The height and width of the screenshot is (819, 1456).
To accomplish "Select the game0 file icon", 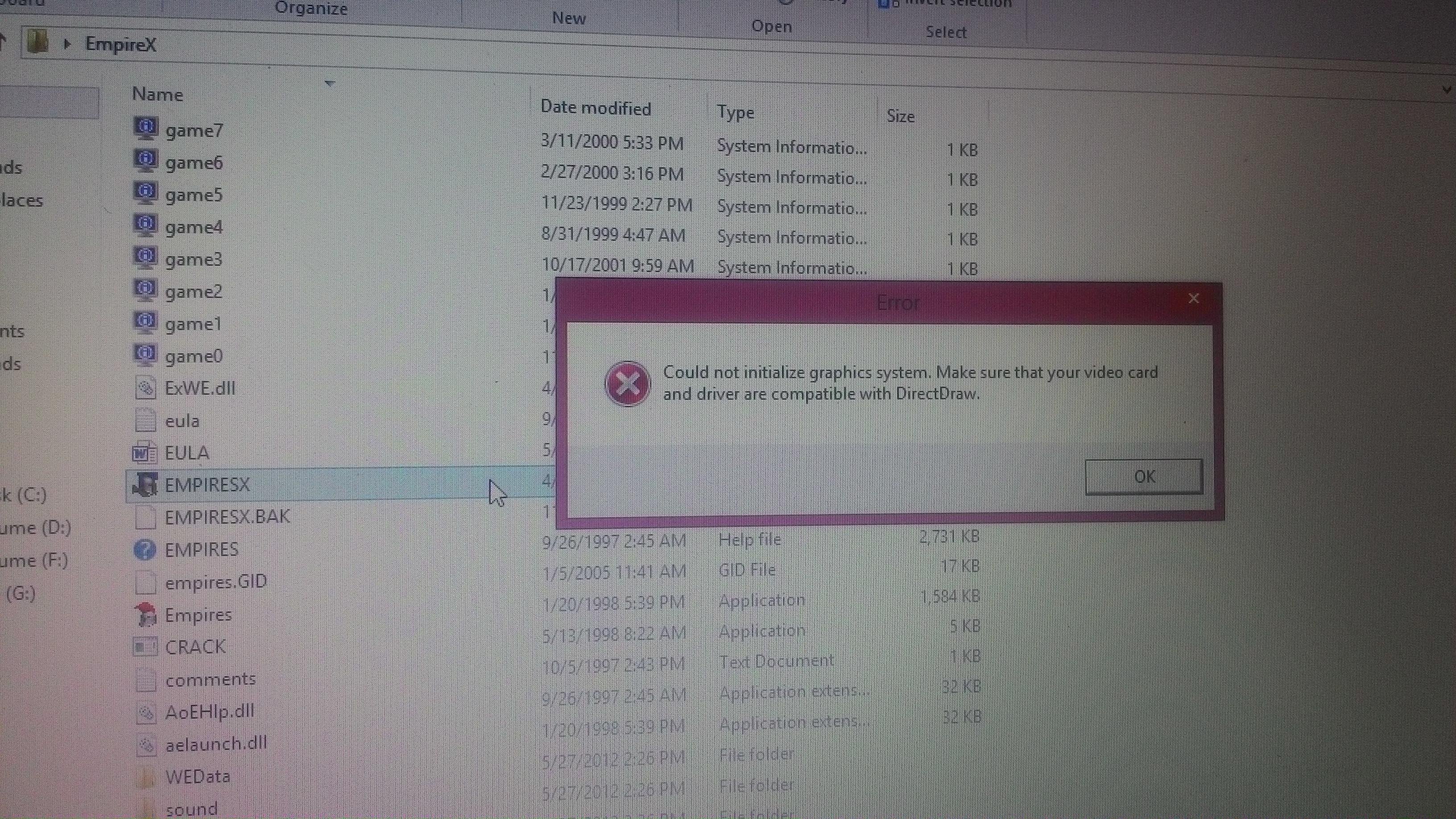I will tap(145, 354).
